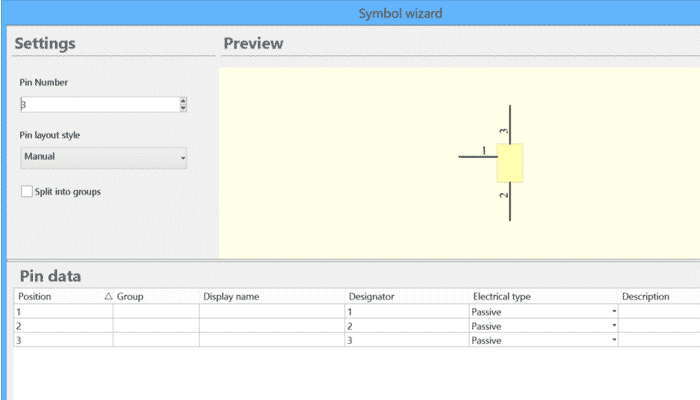Decrease Pin Number with down arrow
700x400 pixels.
[x=183, y=108]
